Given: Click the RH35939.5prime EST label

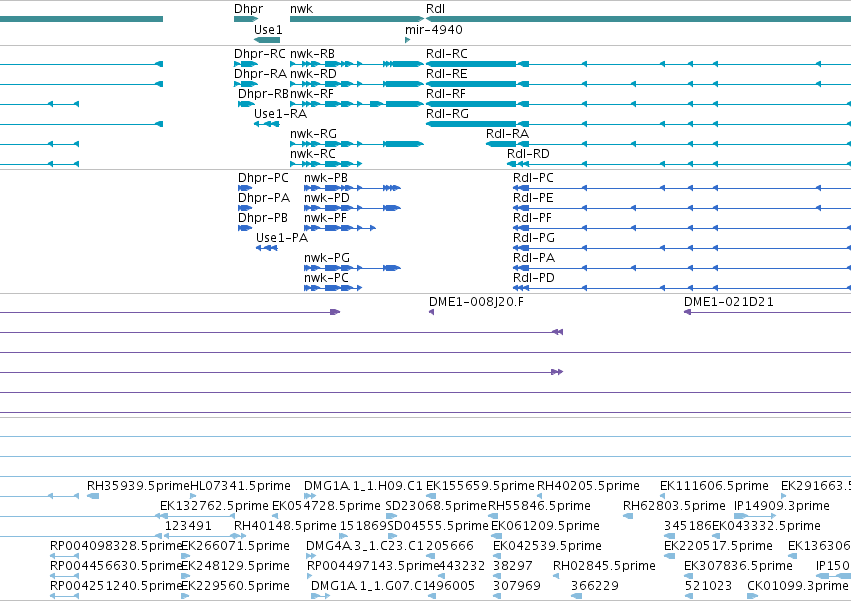Looking at the screenshot, I should click(138, 486).
